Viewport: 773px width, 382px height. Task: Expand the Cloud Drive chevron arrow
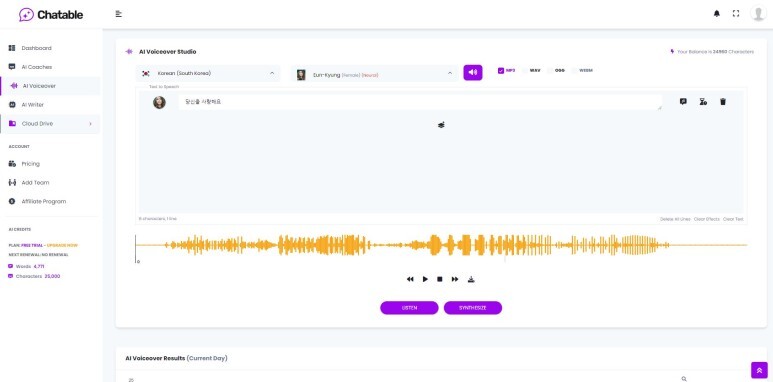pyautogui.click(x=90, y=124)
